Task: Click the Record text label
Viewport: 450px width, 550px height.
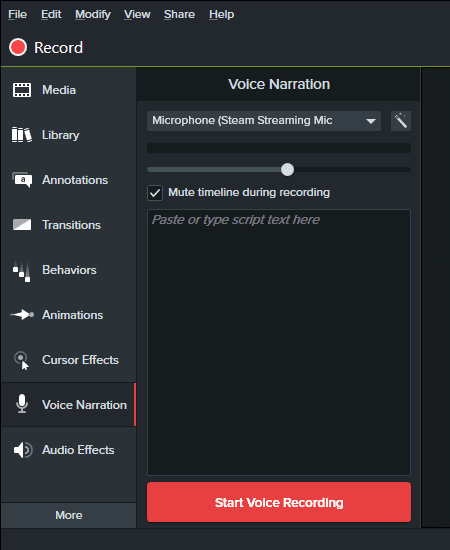Action: [x=59, y=48]
